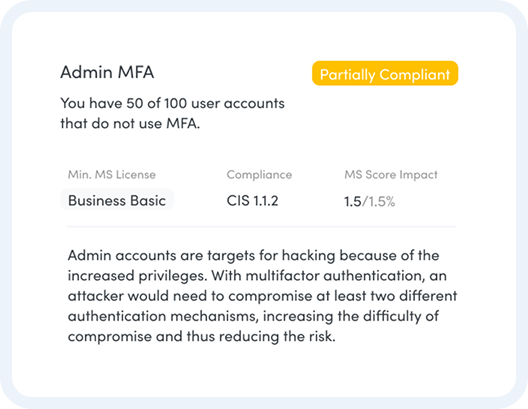Click the Compliance column label
Image resolution: width=528 pixels, height=409 pixels.
259,174
